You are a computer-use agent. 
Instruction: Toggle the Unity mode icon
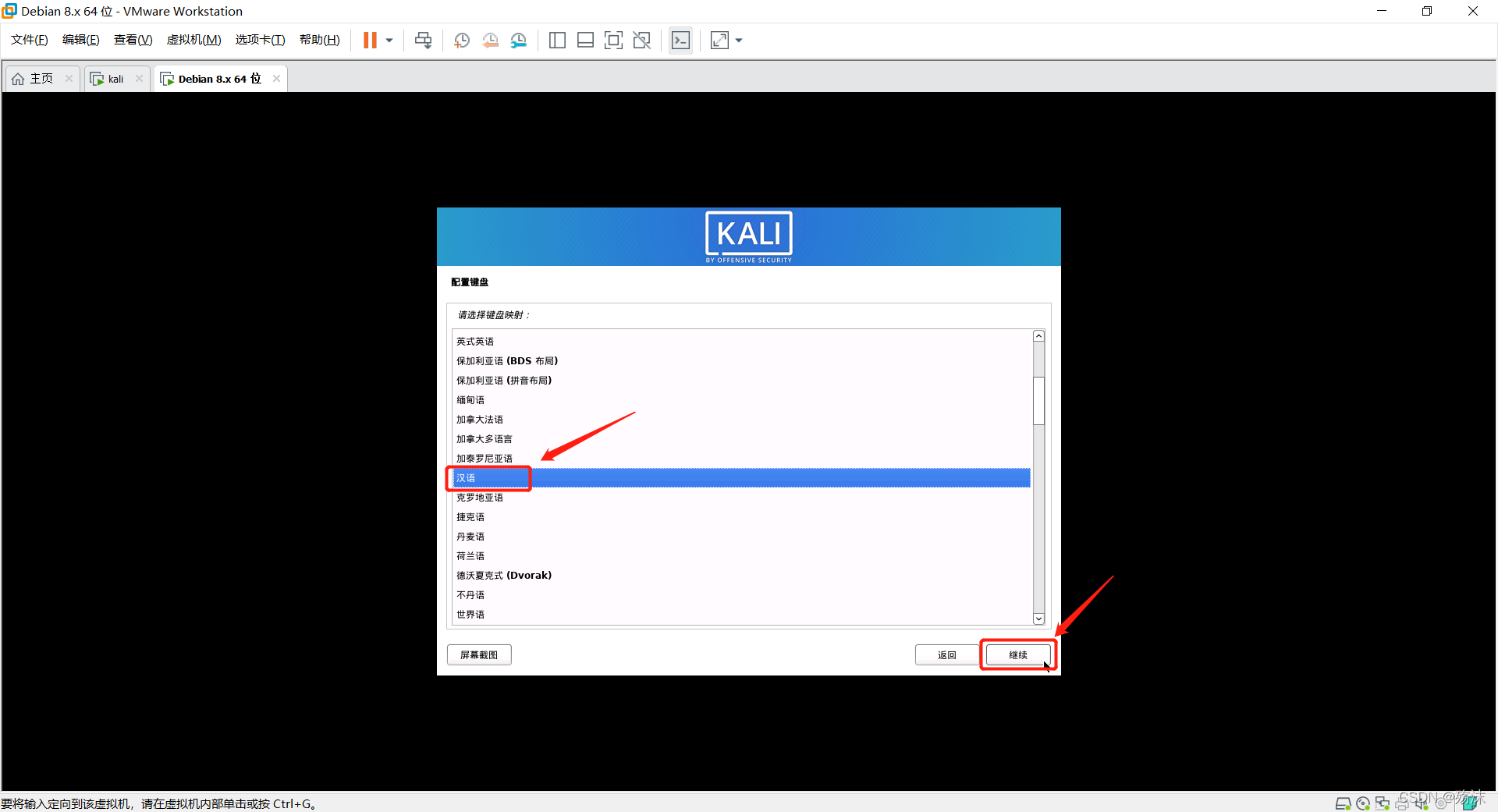[642, 41]
